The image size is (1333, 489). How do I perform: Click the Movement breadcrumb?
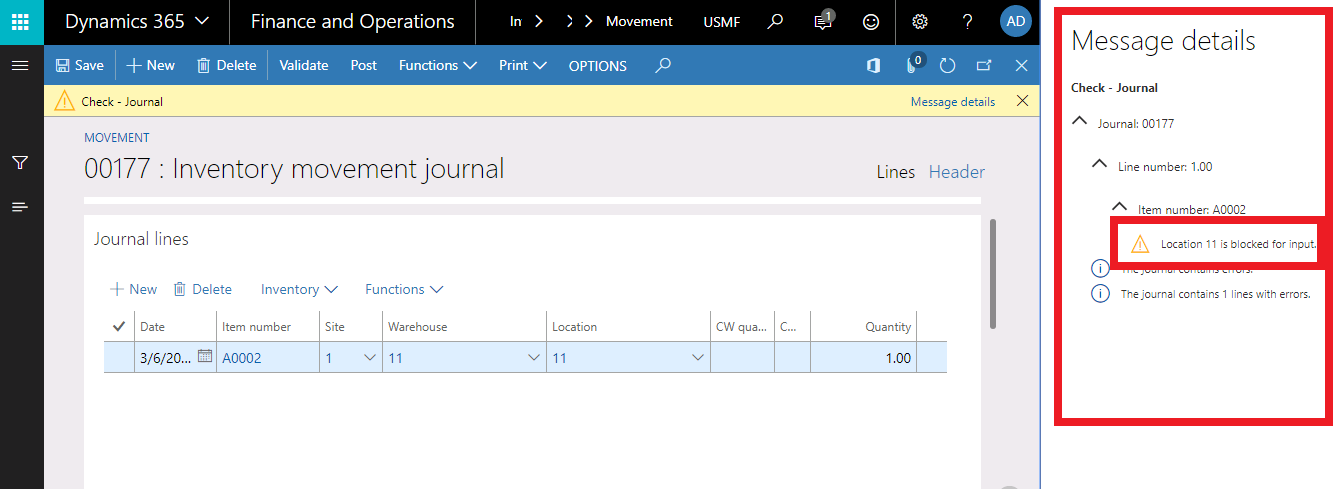[x=639, y=21]
